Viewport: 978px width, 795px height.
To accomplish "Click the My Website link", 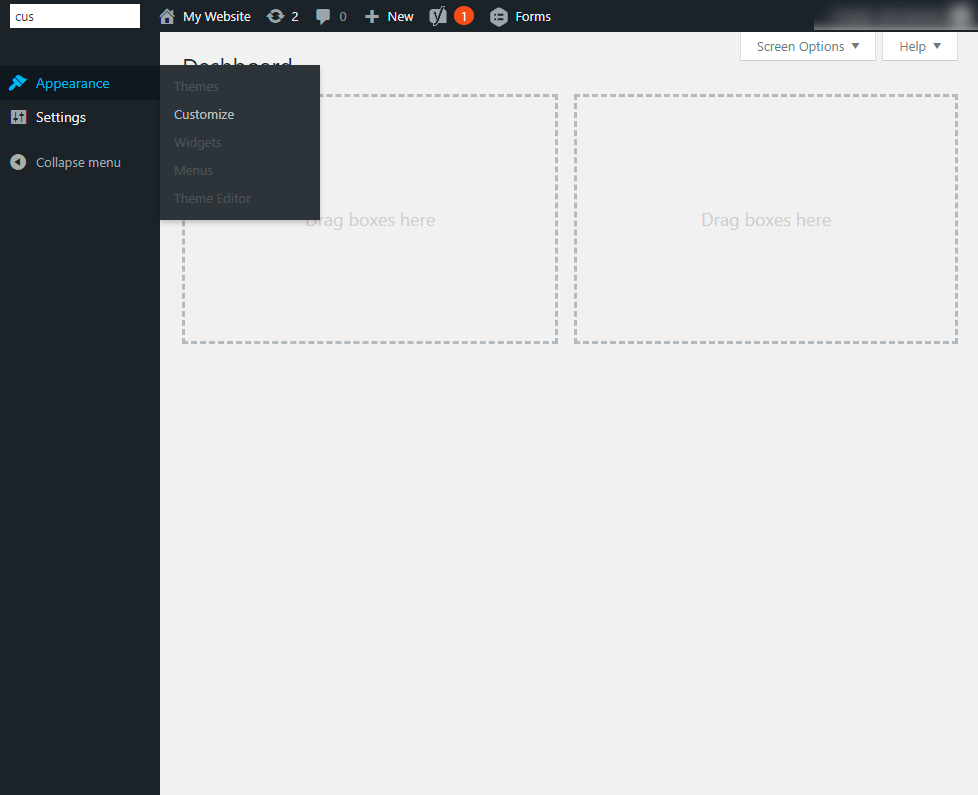I will (216, 17).
